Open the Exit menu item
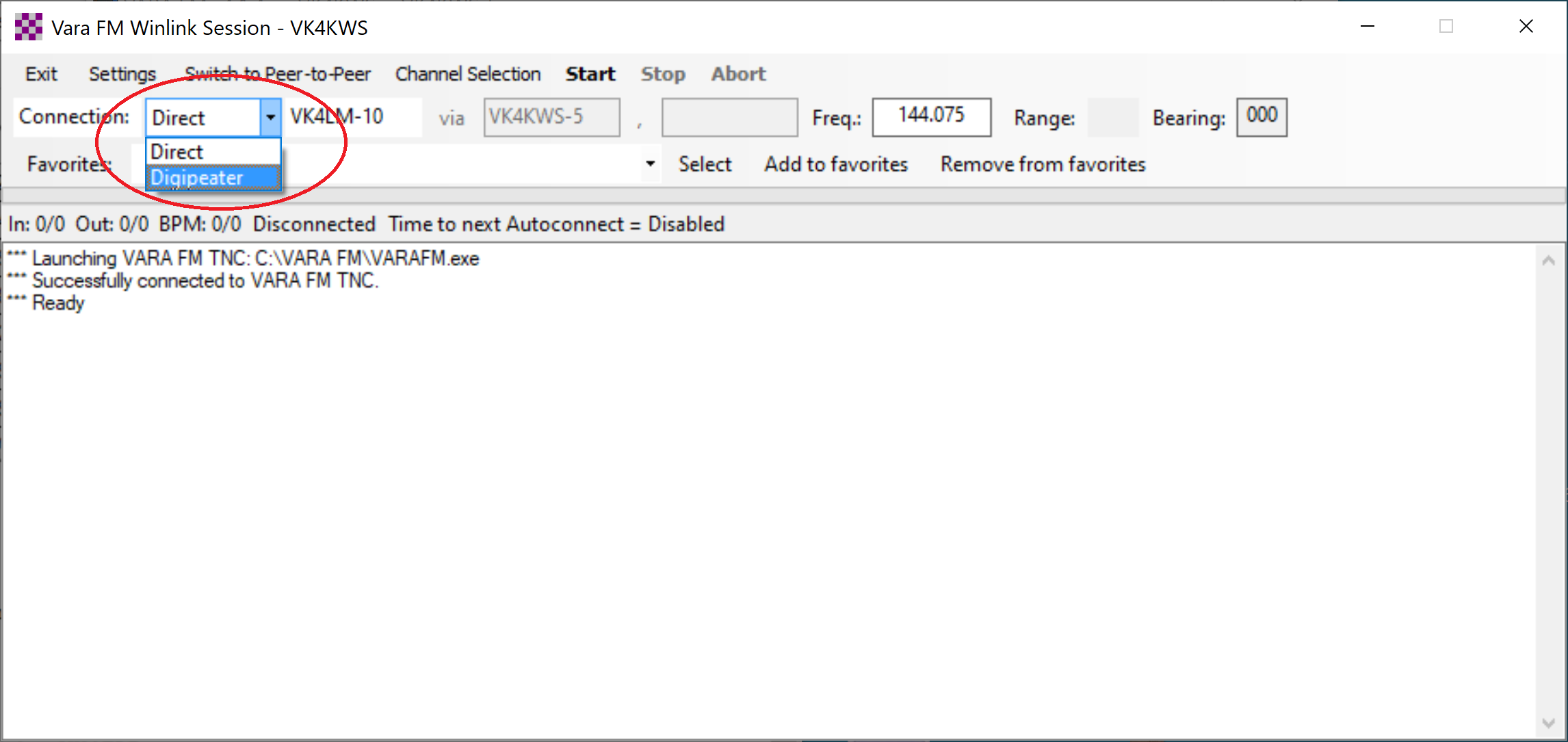The width and height of the screenshot is (1568, 742). click(x=41, y=74)
